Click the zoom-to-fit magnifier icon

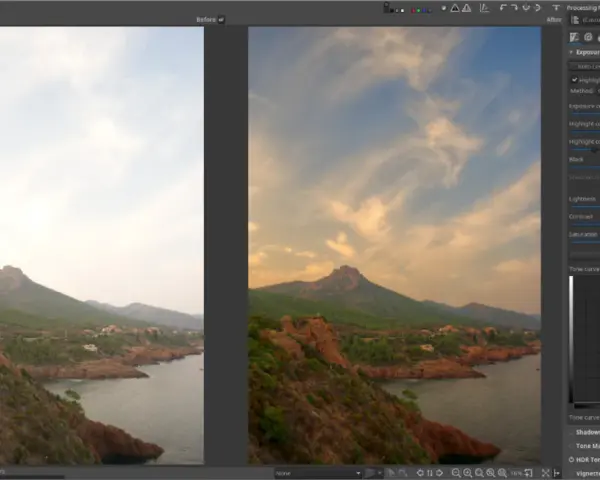click(479, 473)
